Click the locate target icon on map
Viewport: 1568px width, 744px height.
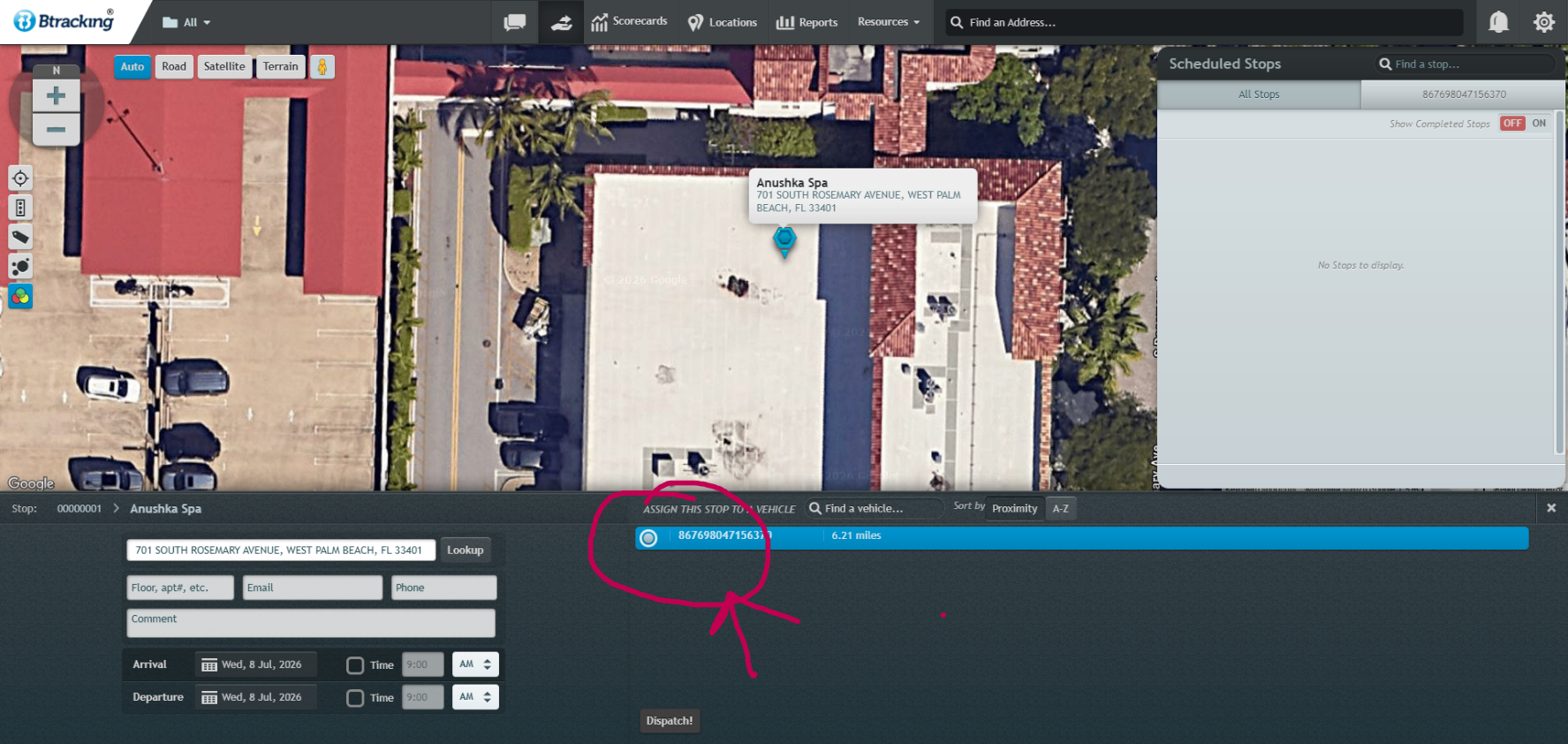[x=20, y=178]
